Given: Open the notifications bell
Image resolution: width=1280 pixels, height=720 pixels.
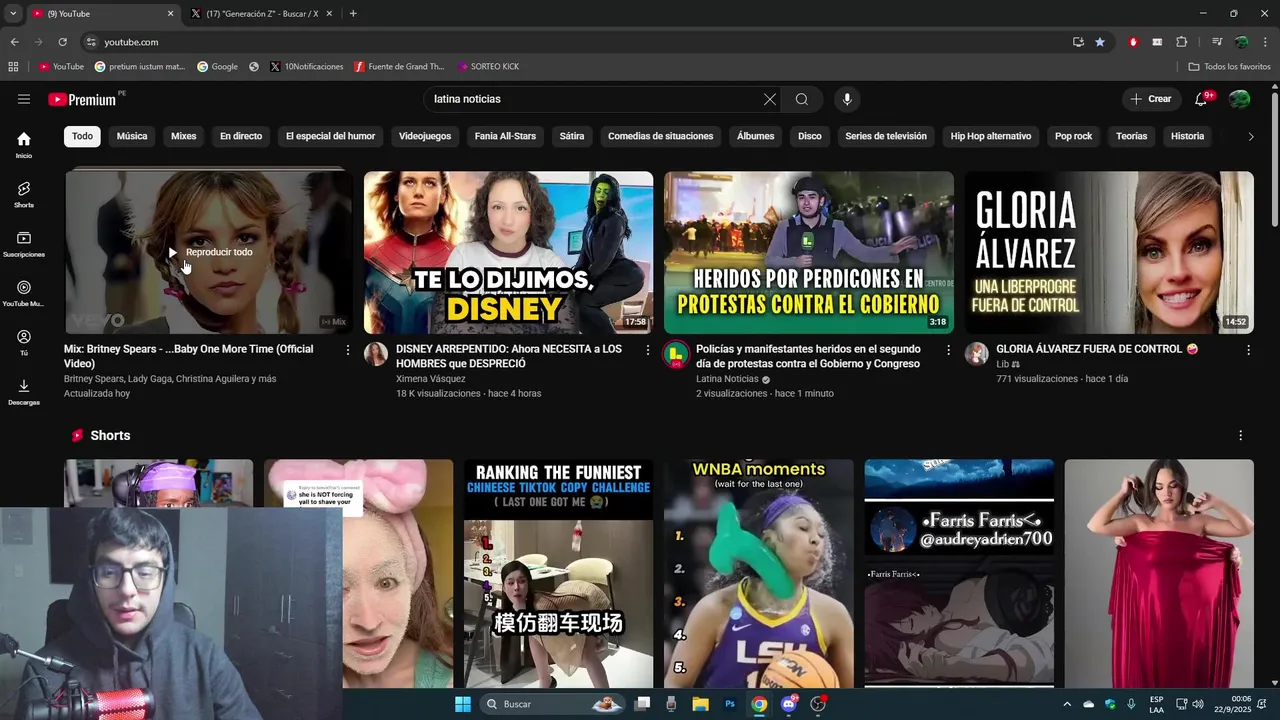Looking at the screenshot, I should 1202,99.
